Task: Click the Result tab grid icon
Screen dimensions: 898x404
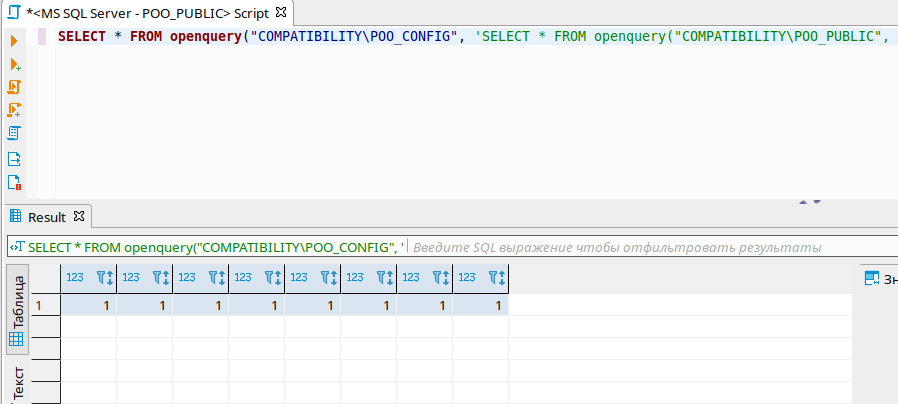Action: coord(16,216)
